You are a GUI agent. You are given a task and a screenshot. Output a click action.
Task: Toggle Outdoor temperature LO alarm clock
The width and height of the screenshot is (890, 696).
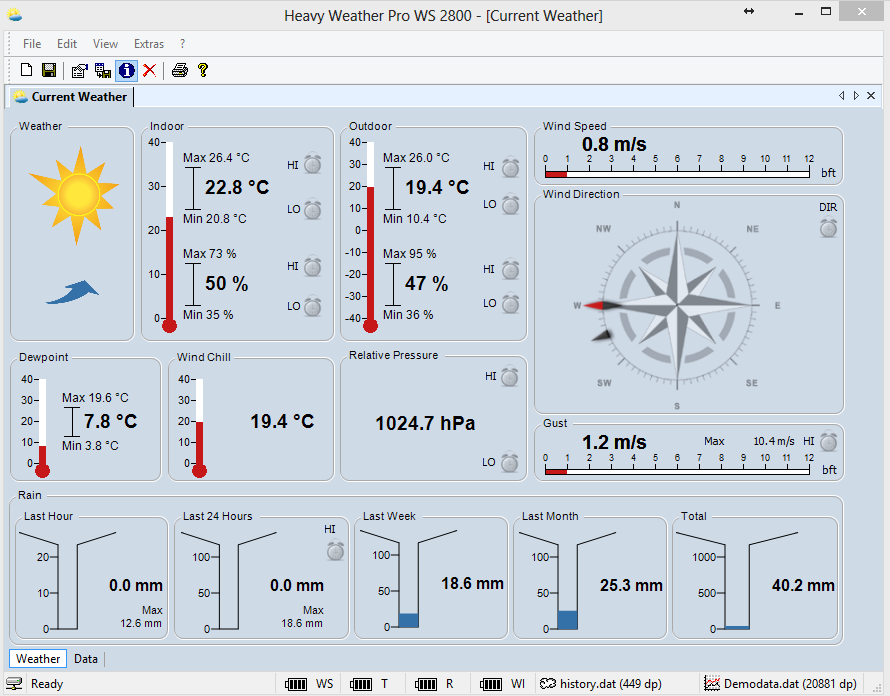pos(510,204)
